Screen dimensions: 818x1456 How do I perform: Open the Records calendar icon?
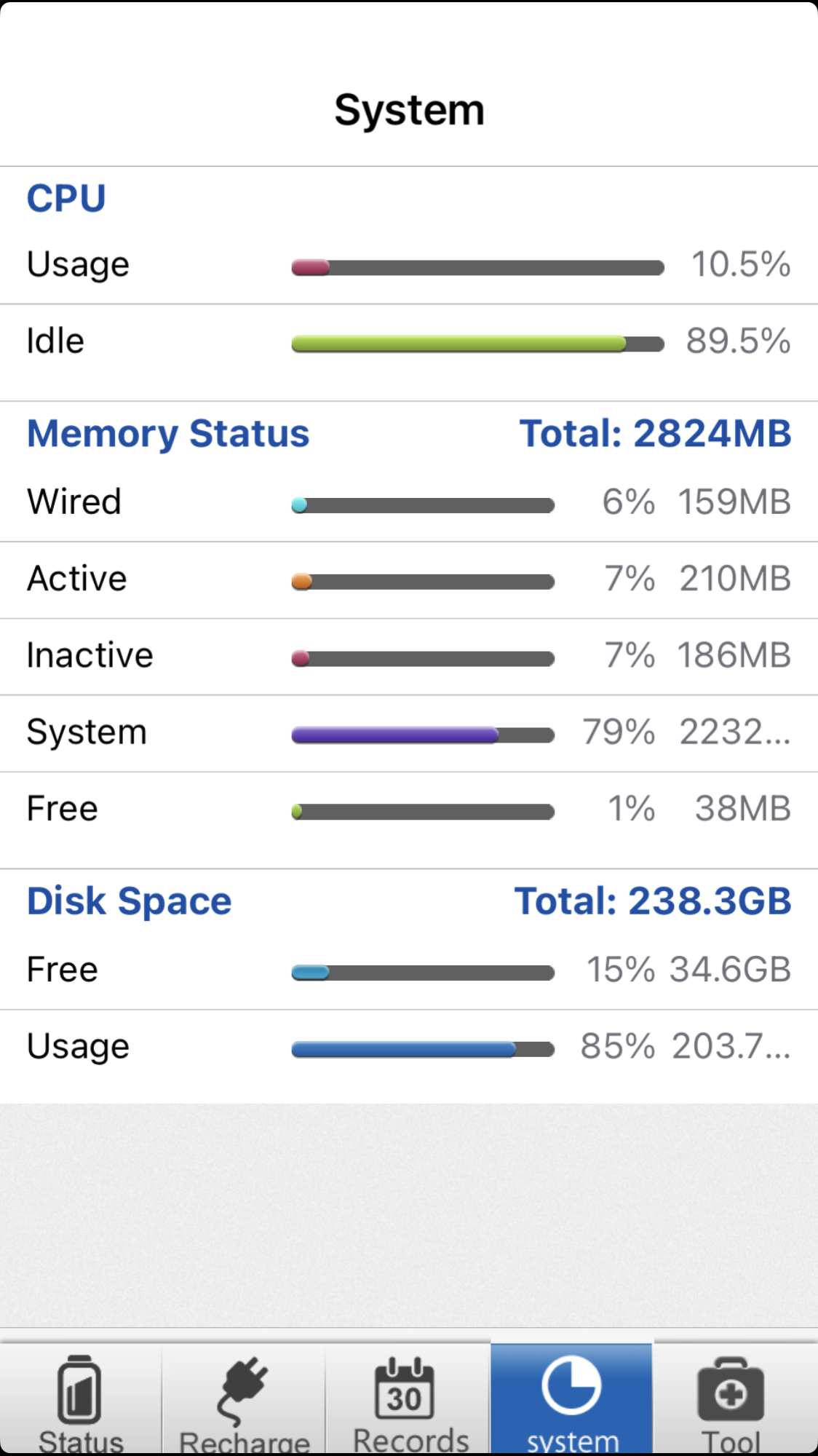(405, 1389)
